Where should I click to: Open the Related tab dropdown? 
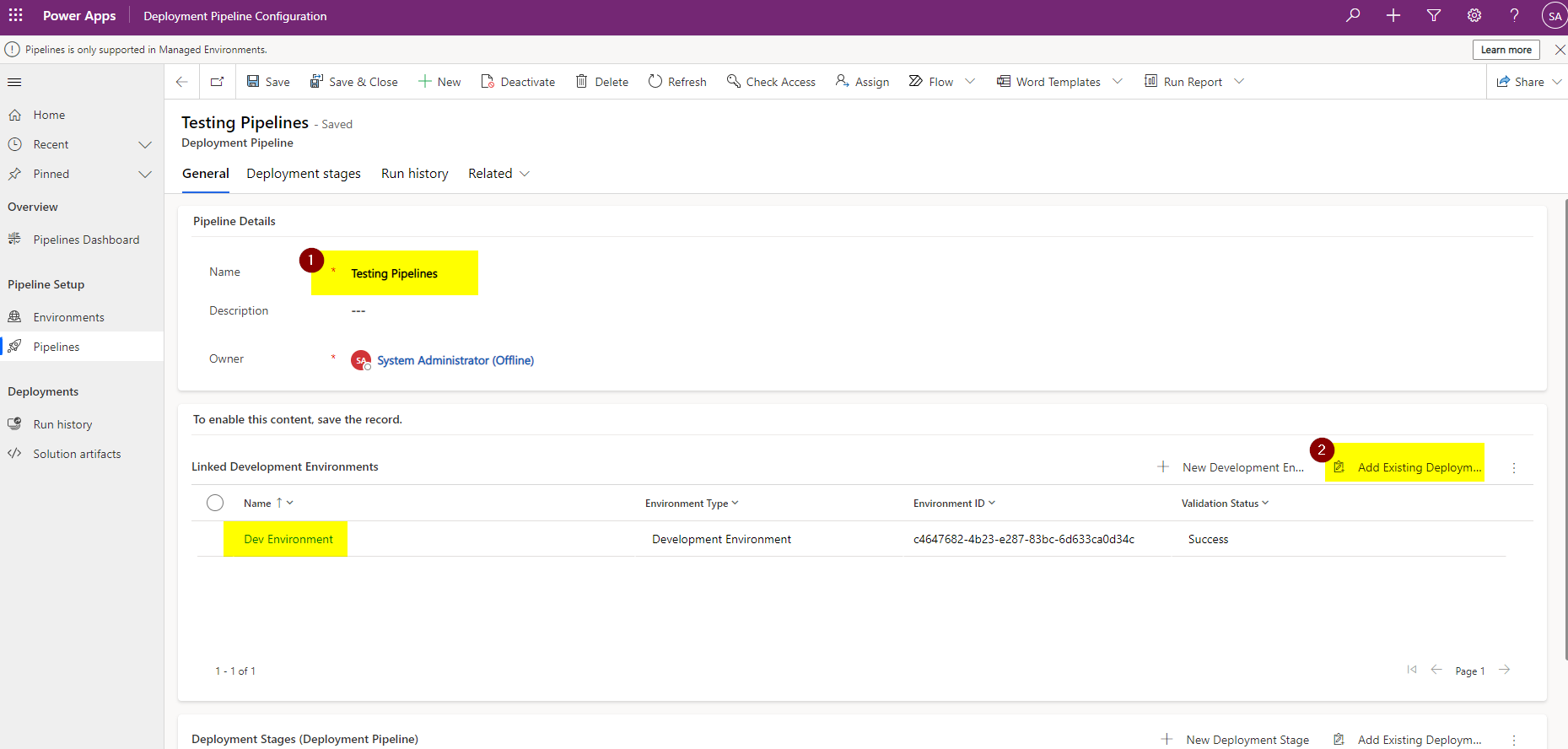[x=498, y=174]
